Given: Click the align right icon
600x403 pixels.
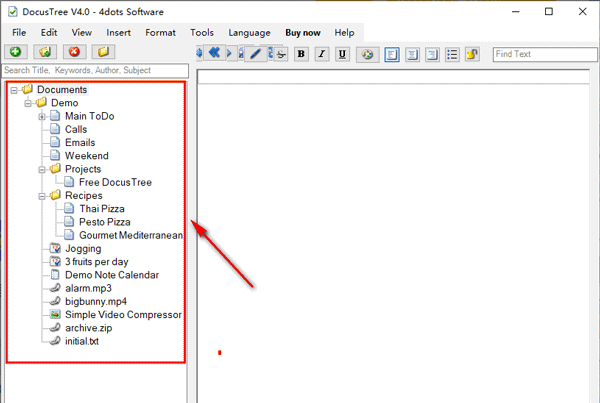Looking at the screenshot, I should [x=432, y=54].
